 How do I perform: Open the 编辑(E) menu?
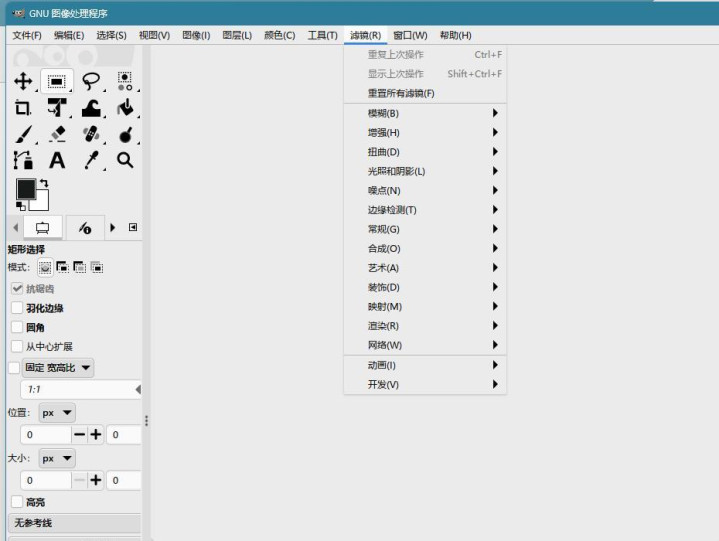[x=69, y=35]
